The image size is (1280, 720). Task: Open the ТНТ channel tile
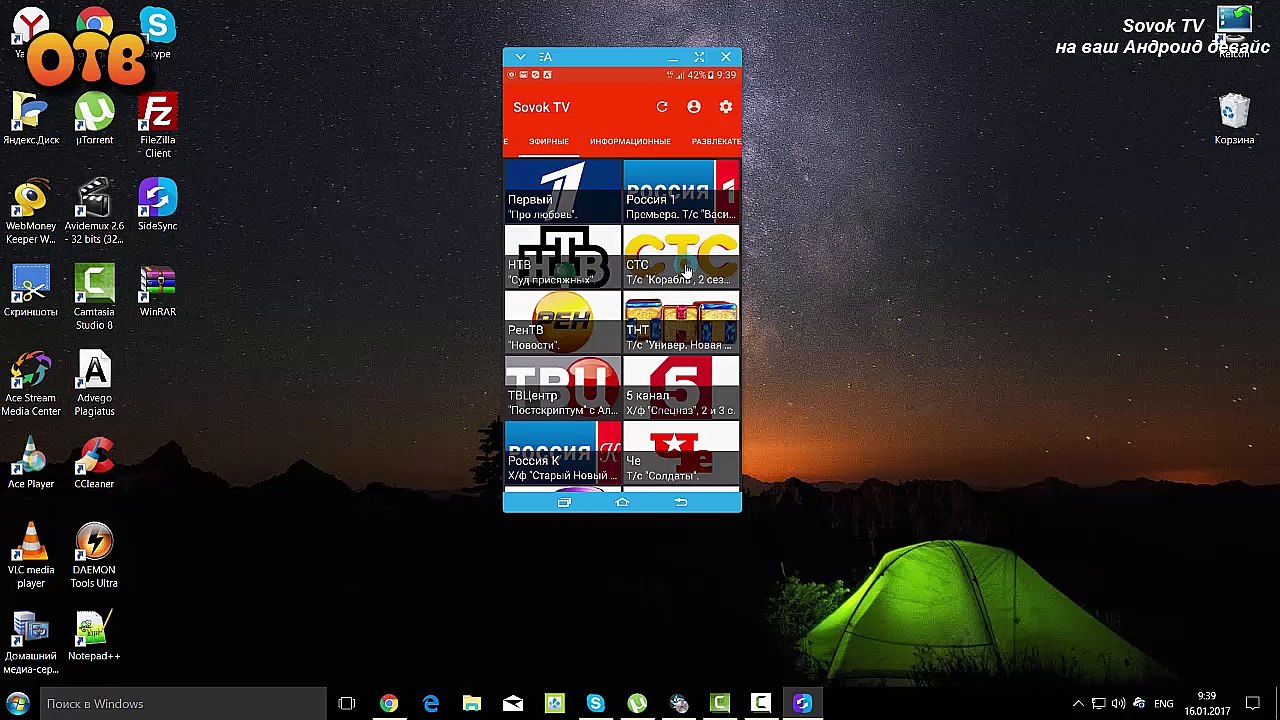point(681,322)
